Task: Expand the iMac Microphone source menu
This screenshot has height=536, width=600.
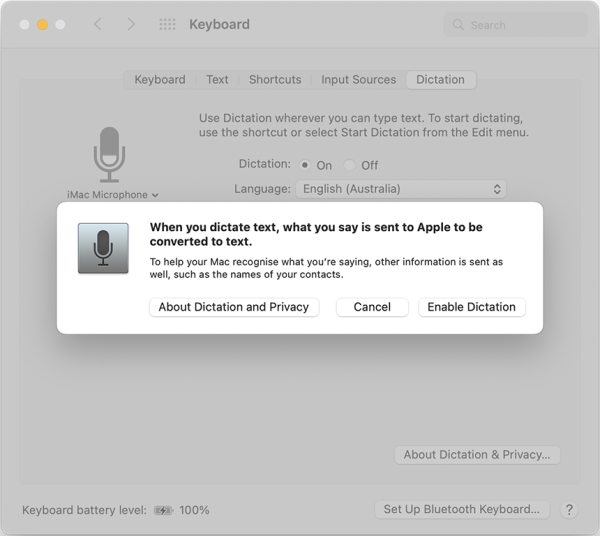Action: pyautogui.click(x=112, y=195)
